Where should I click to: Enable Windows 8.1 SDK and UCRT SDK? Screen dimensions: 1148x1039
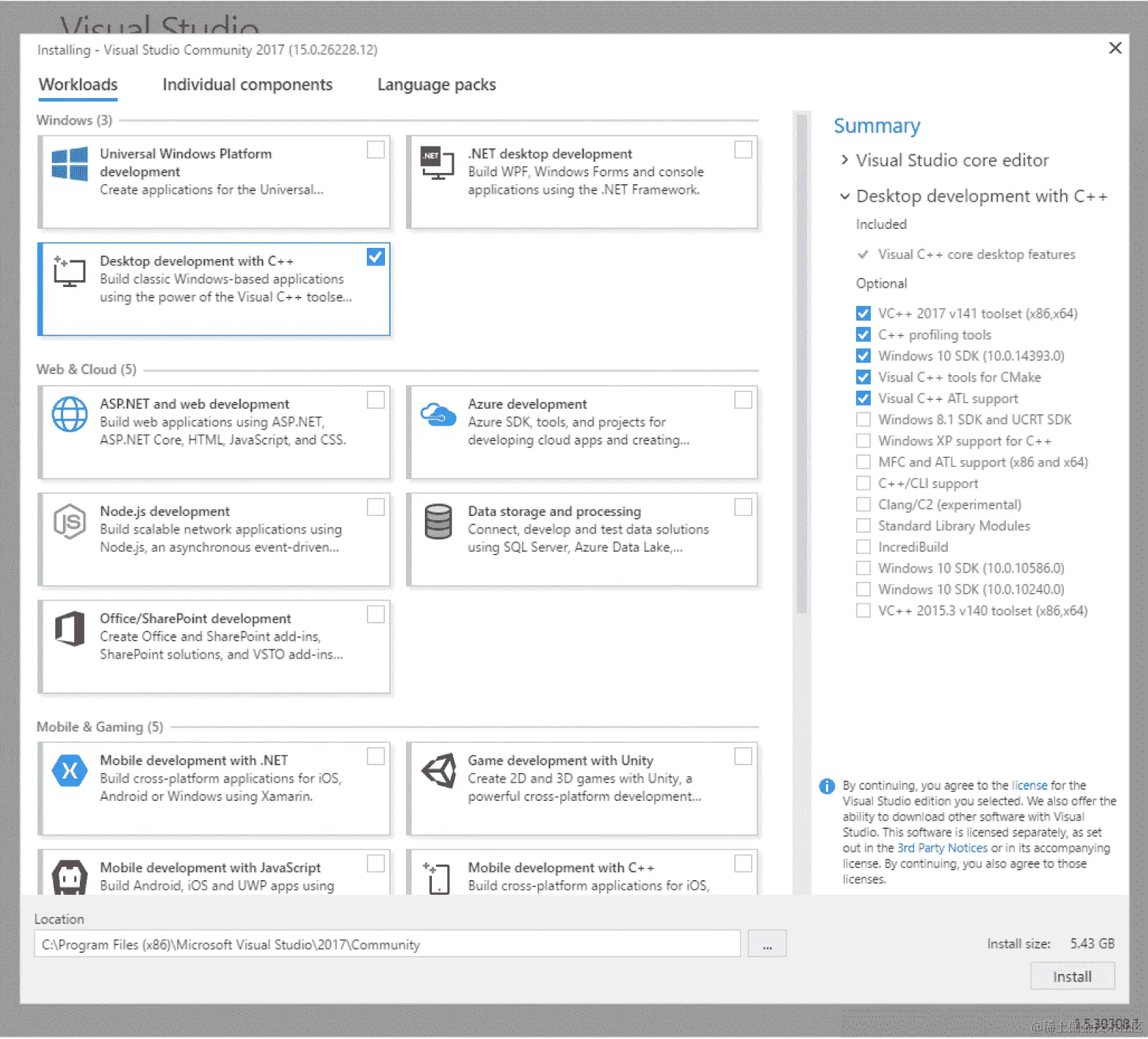click(x=864, y=419)
